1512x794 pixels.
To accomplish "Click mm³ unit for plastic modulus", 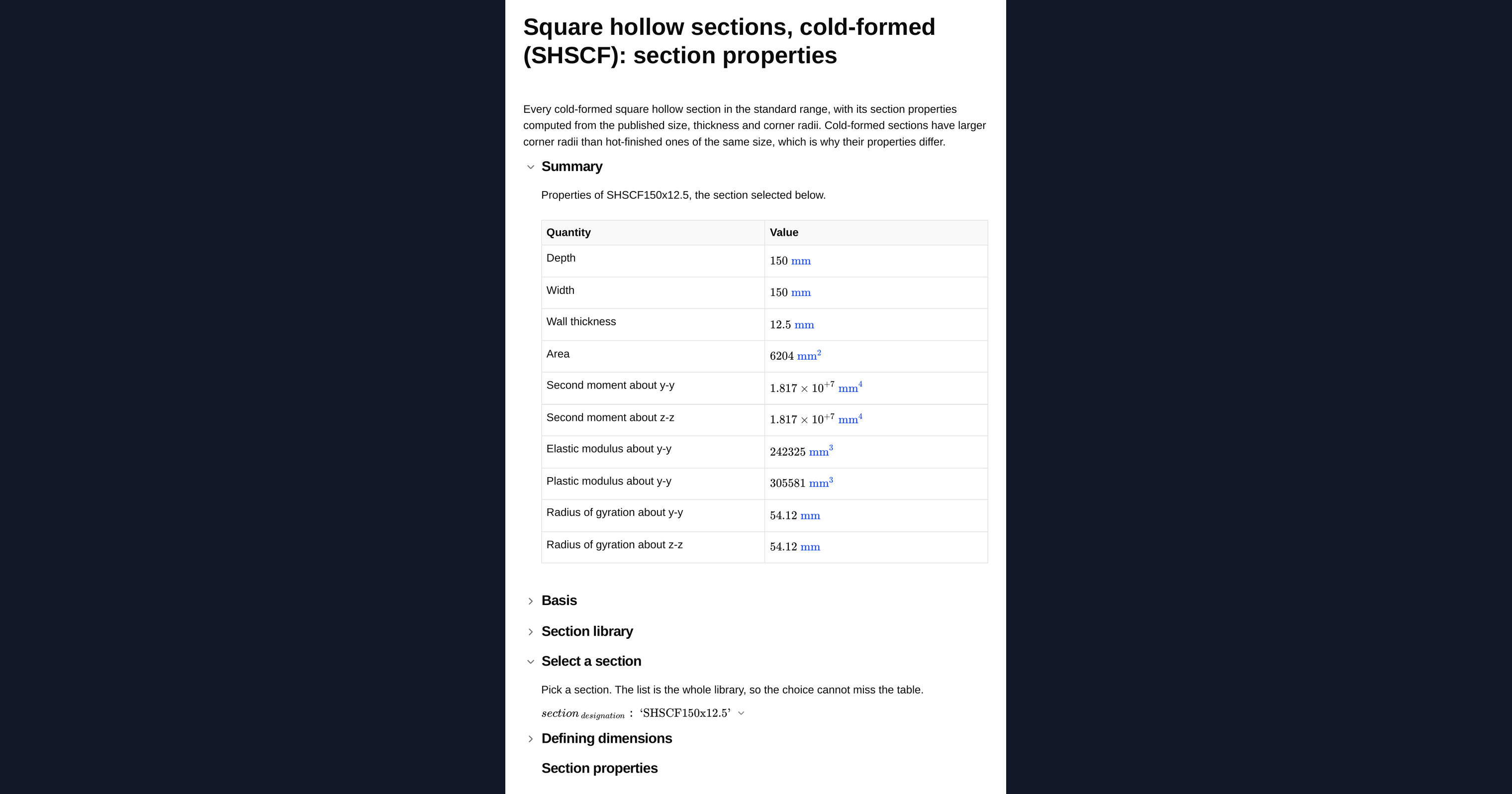I will click(821, 483).
